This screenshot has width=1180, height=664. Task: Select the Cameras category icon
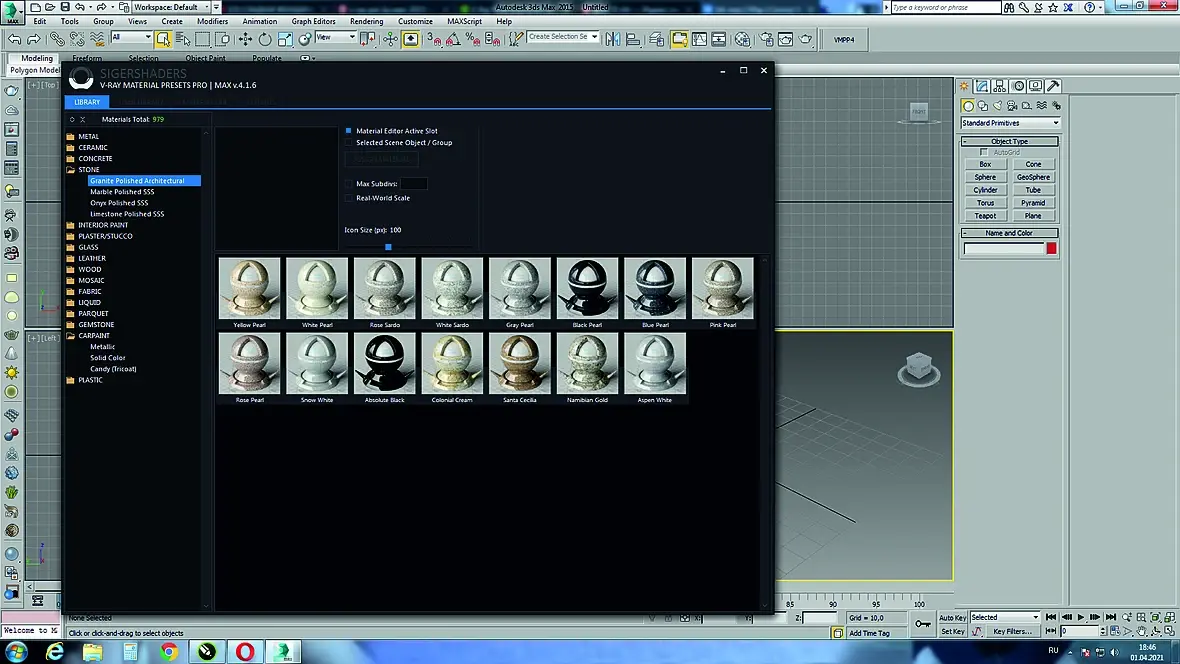point(1012,105)
